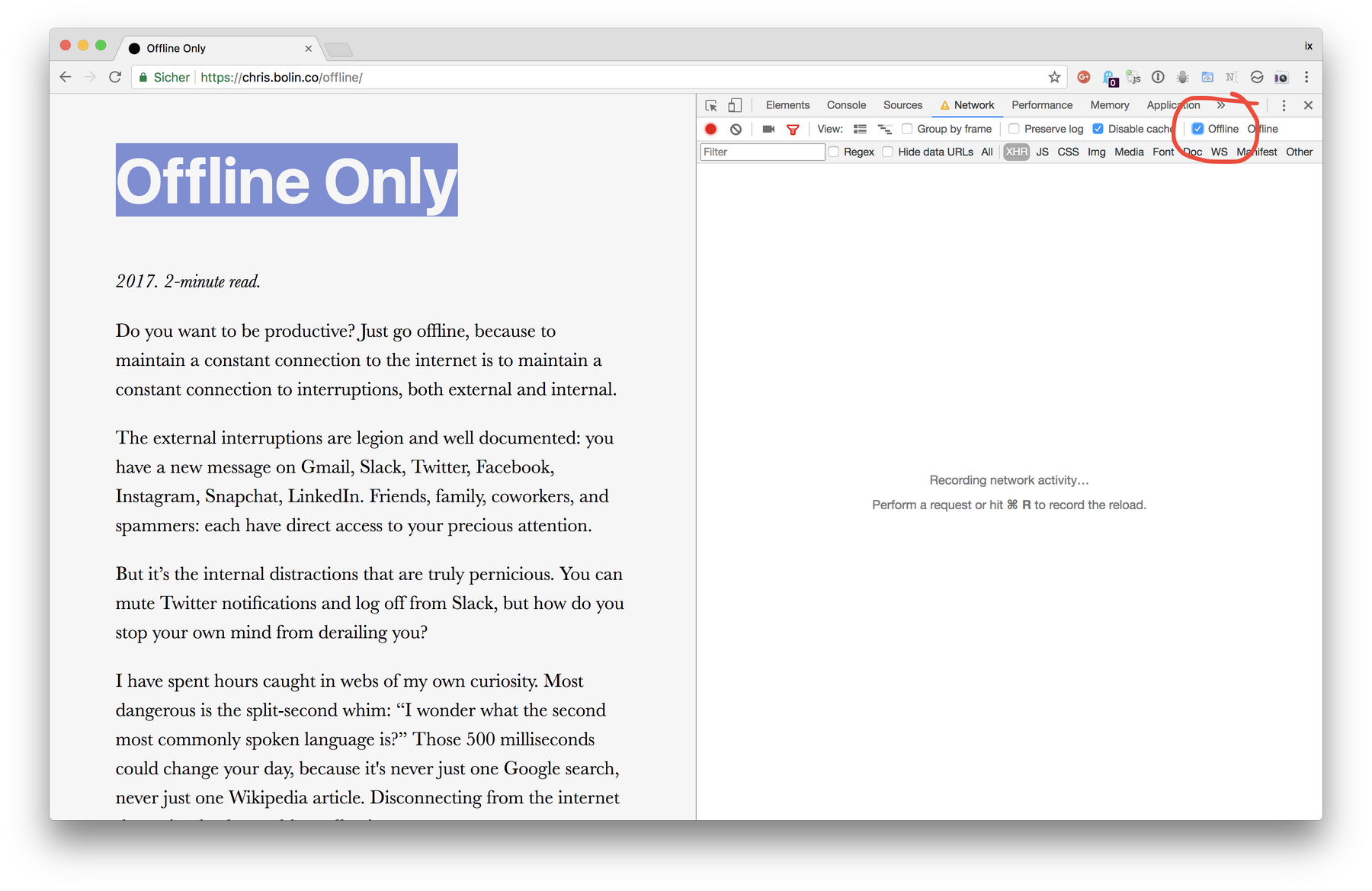Bookmark the page with the star icon

(x=1054, y=77)
